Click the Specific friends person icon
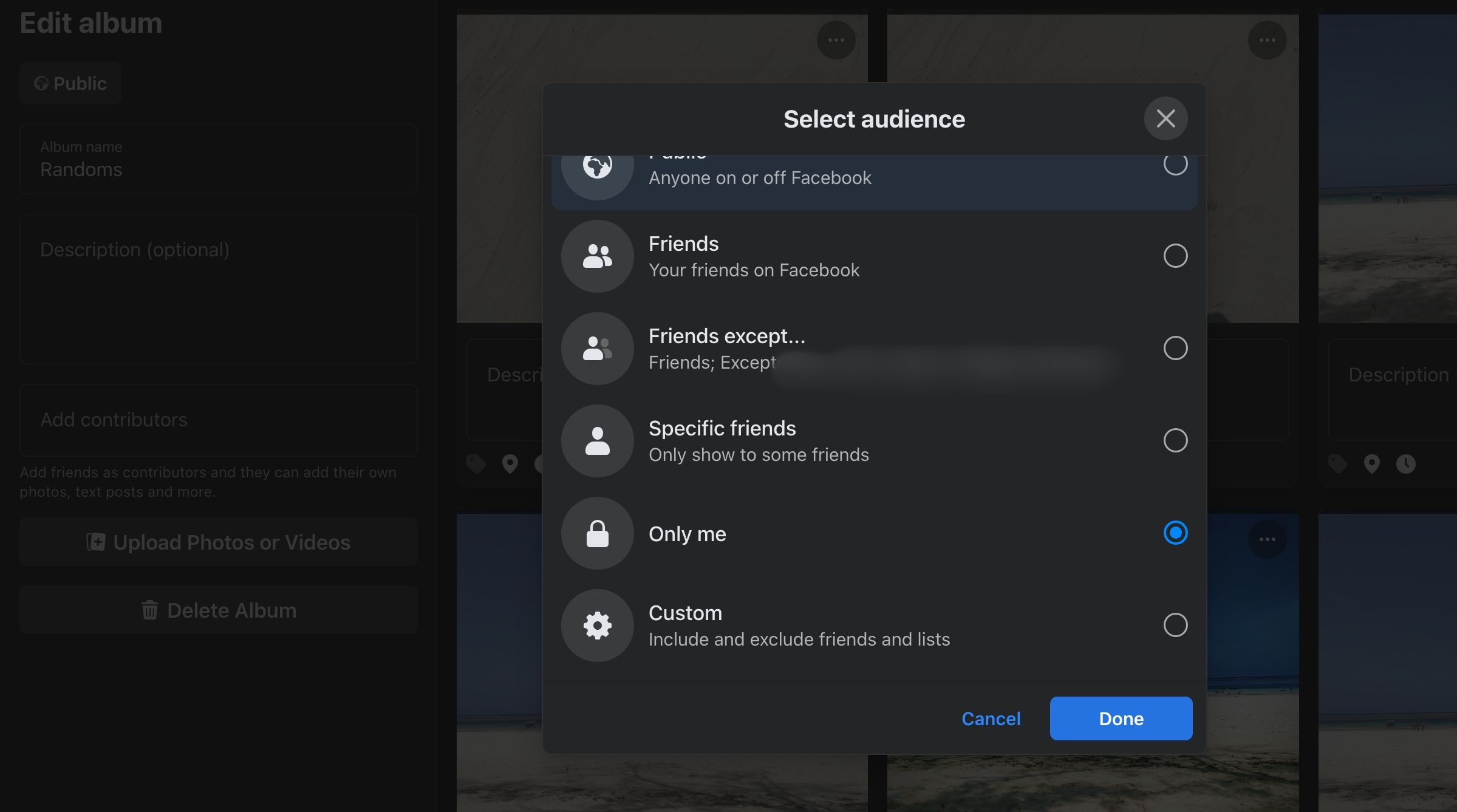The image size is (1457, 812). 597,441
